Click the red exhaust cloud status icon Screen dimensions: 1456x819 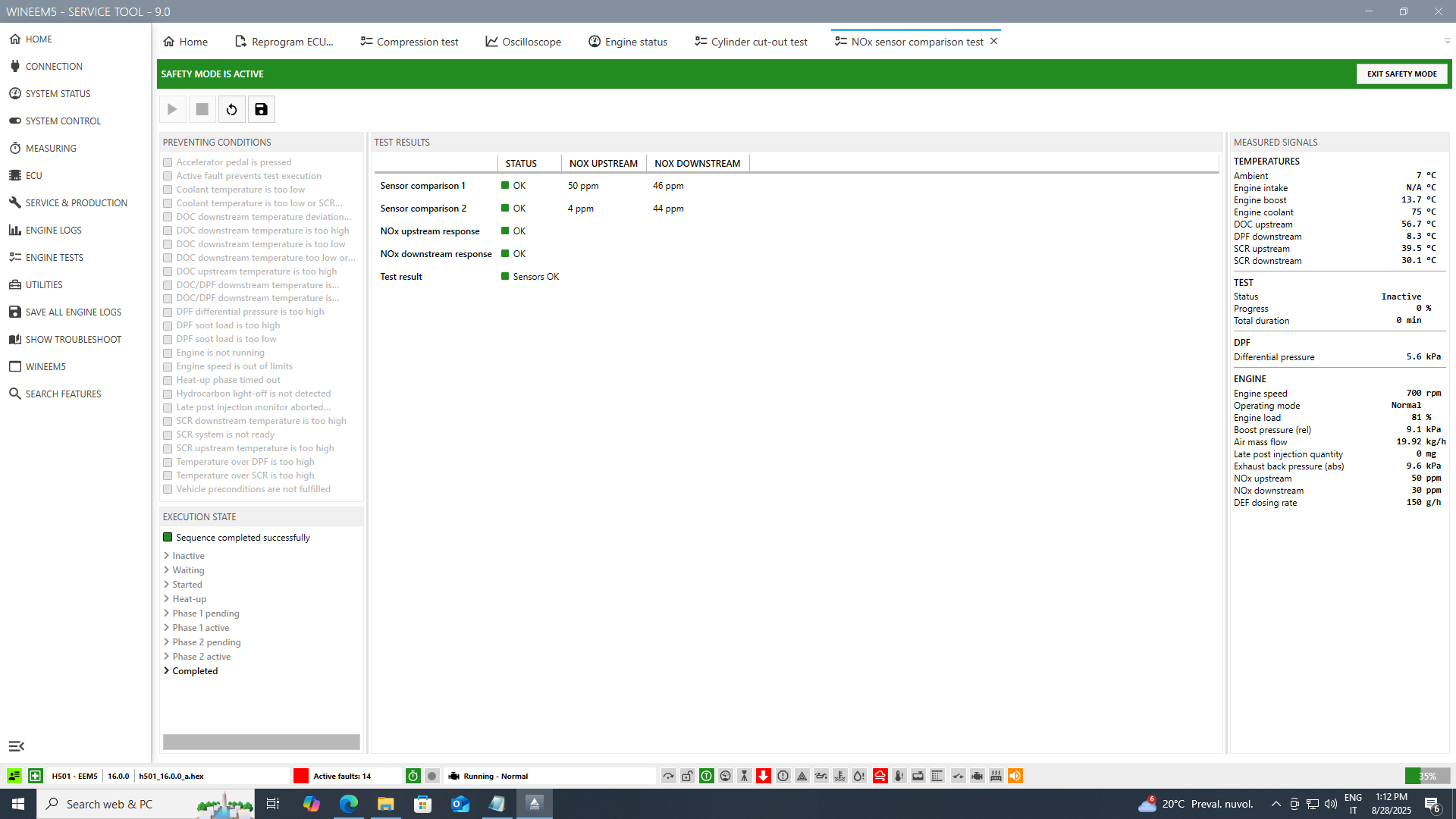click(x=880, y=776)
